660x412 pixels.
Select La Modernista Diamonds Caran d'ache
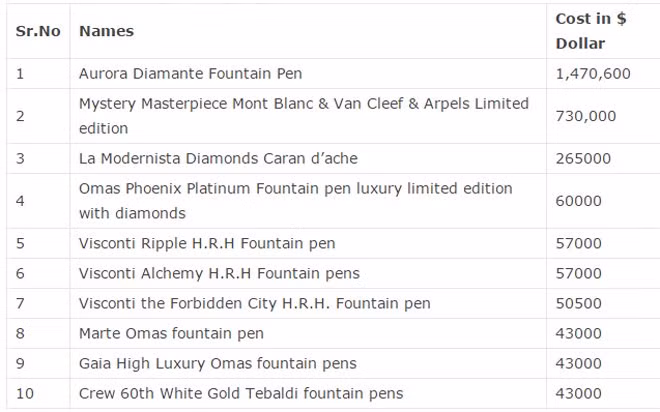coord(218,158)
